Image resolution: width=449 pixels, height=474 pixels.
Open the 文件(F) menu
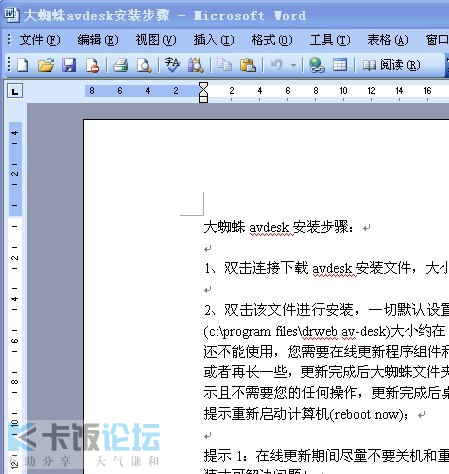tap(40, 40)
